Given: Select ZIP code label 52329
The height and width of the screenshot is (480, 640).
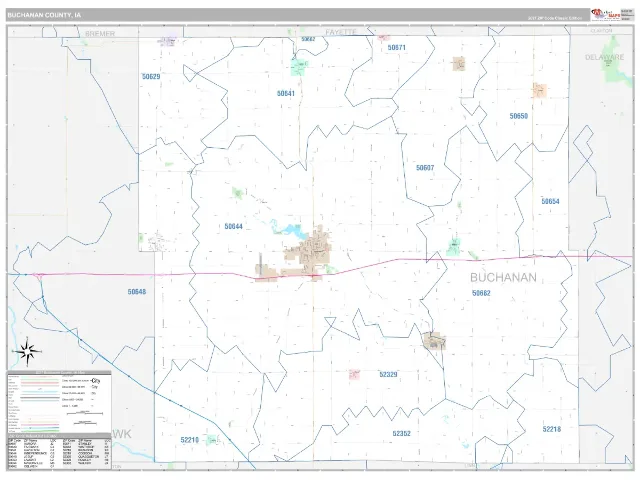Looking at the screenshot, I should (388, 374).
